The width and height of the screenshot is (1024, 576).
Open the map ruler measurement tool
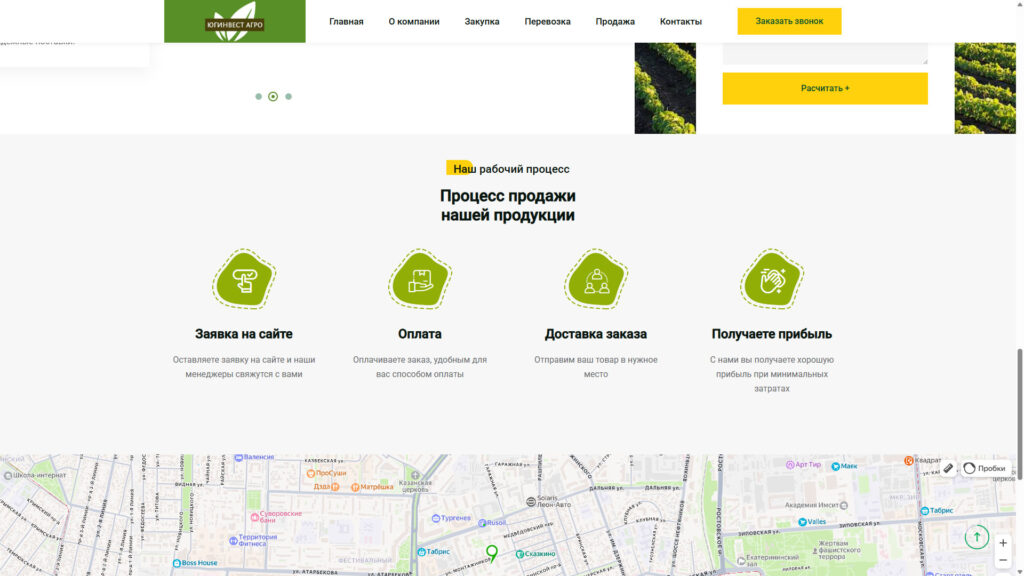point(948,468)
